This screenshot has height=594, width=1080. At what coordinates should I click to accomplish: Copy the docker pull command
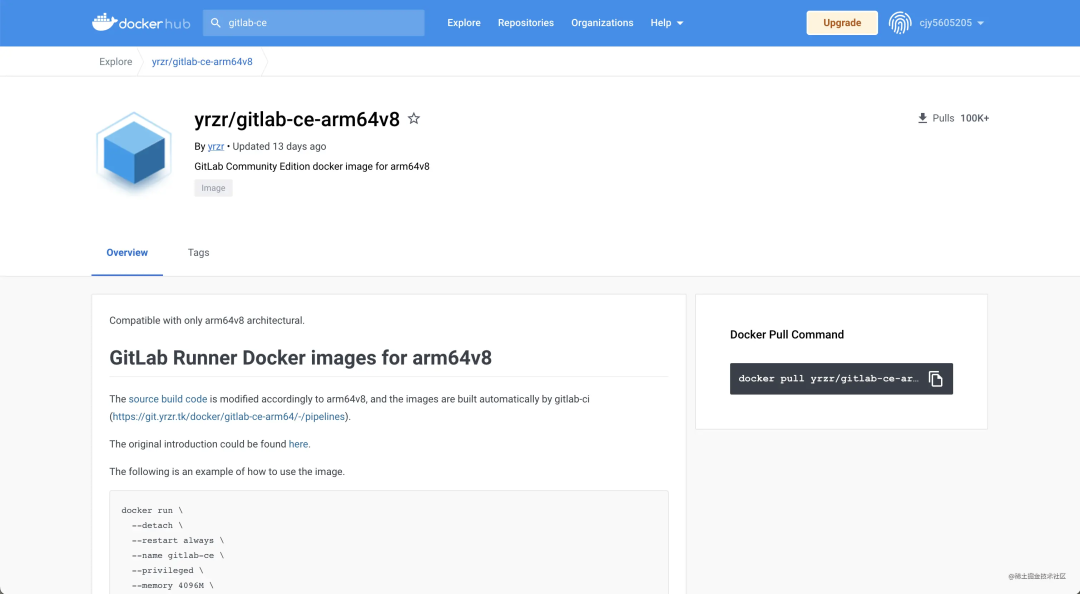click(935, 379)
